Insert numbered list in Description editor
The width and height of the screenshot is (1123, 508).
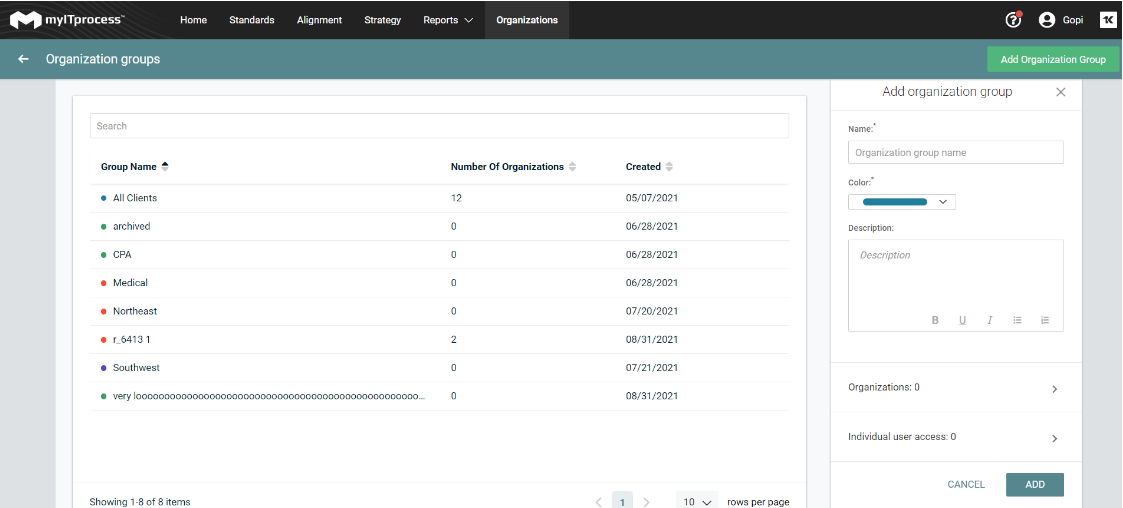pyautogui.click(x=1044, y=320)
